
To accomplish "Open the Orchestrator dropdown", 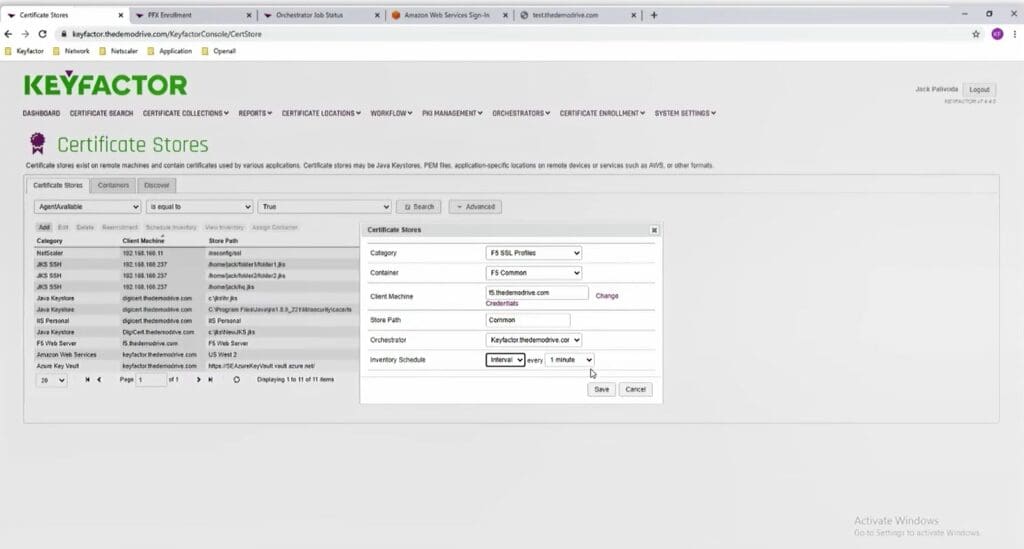I will (534, 340).
